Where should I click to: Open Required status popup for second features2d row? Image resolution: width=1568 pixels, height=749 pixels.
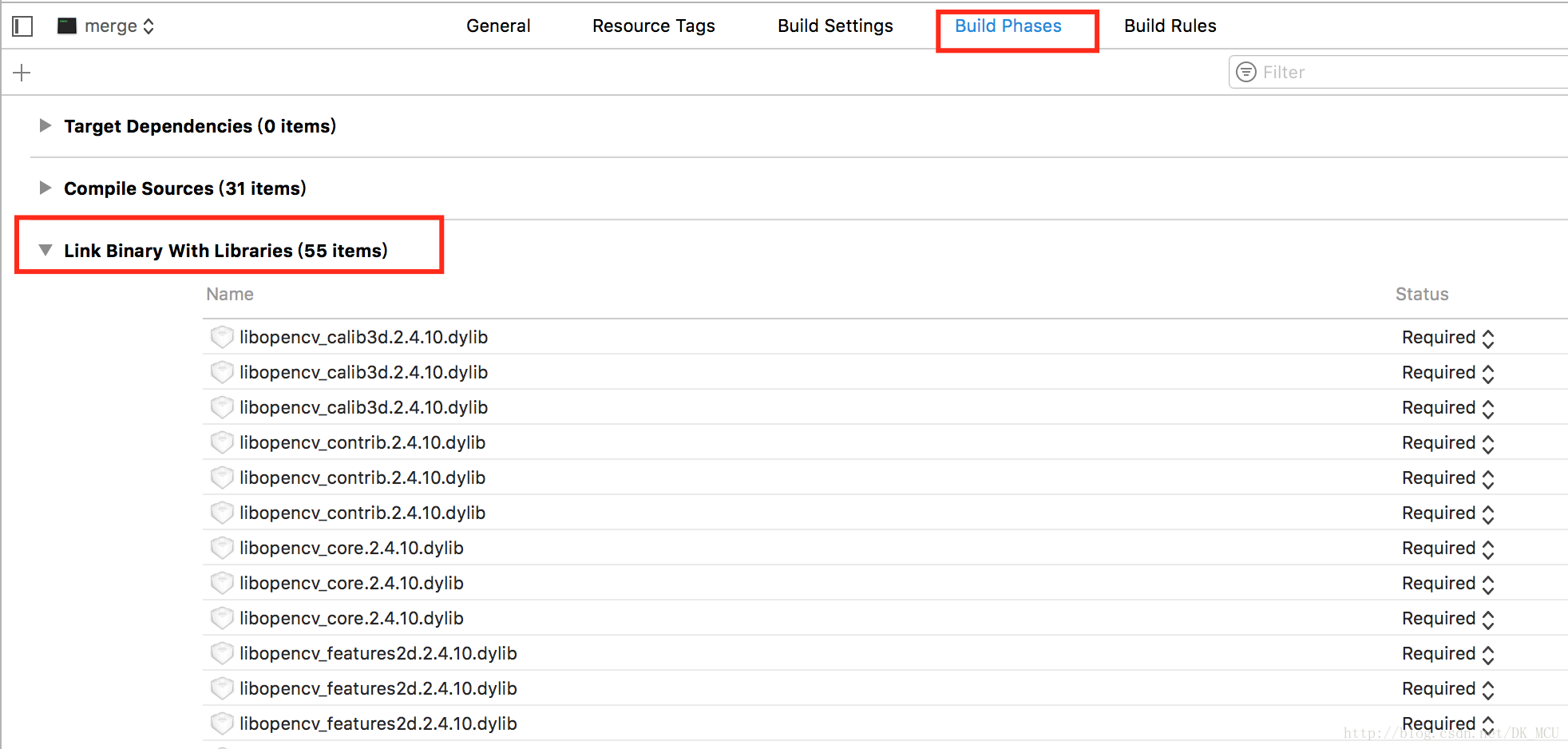(x=1448, y=689)
